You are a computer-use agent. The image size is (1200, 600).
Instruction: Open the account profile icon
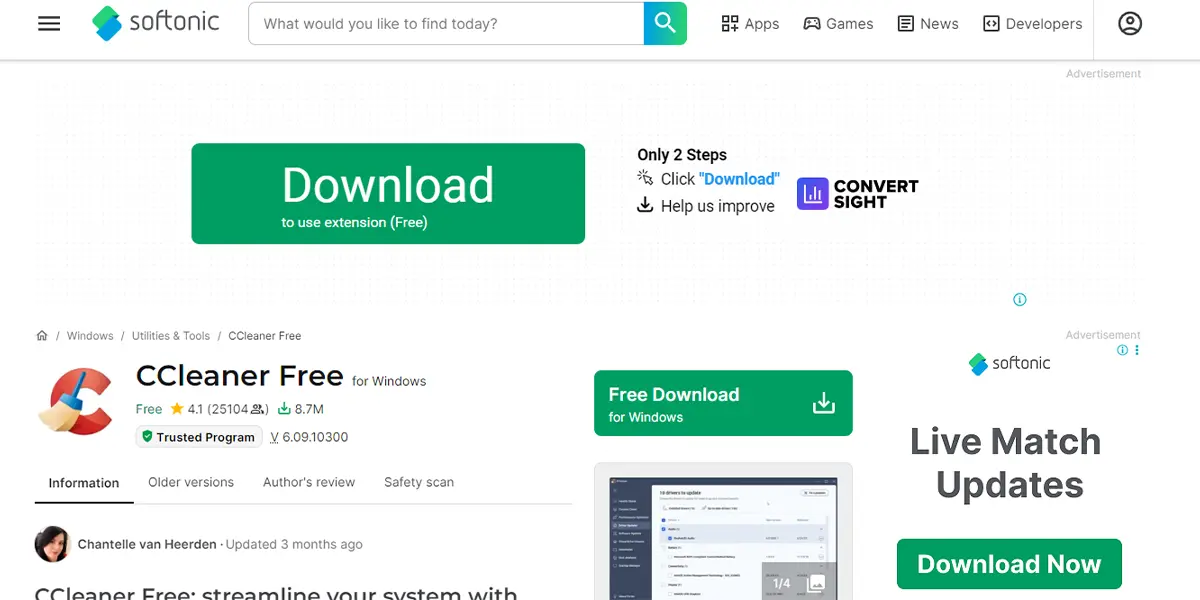[x=1129, y=23]
